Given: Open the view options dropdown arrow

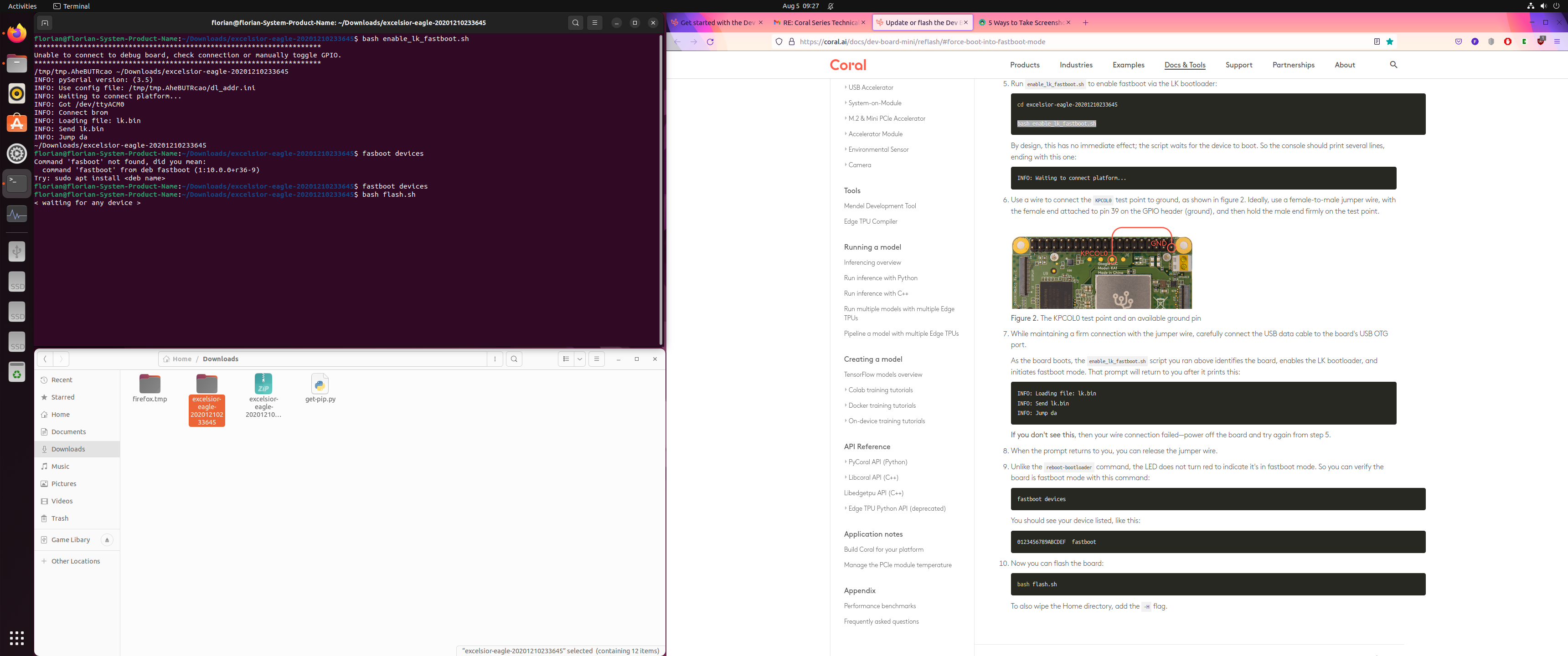Looking at the screenshot, I should (579, 359).
